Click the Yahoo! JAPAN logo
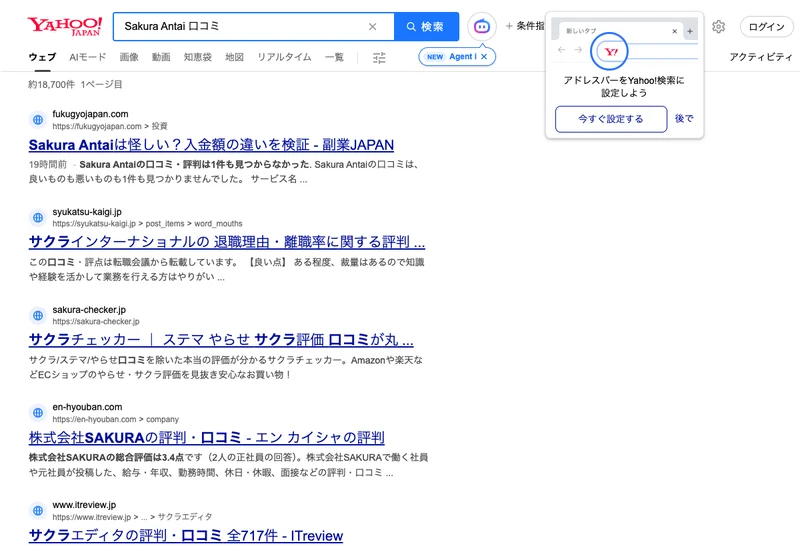Image resolution: width=800 pixels, height=546 pixels. click(65, 26)
